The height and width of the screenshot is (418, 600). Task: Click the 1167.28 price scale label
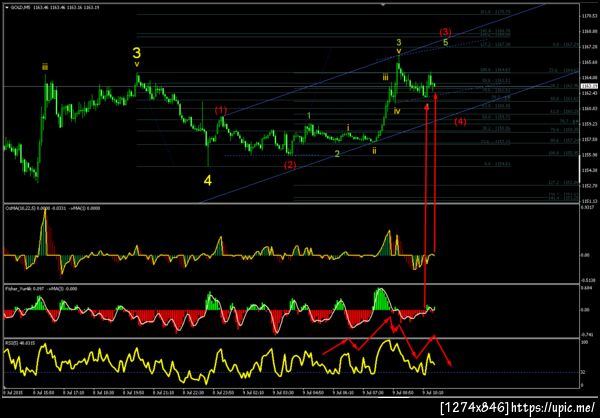592,47
